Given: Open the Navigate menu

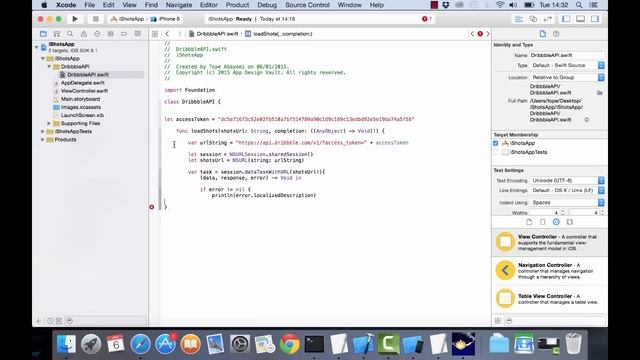Looking at the screenshot, I should pyautogui.click(x=179, y=5).
